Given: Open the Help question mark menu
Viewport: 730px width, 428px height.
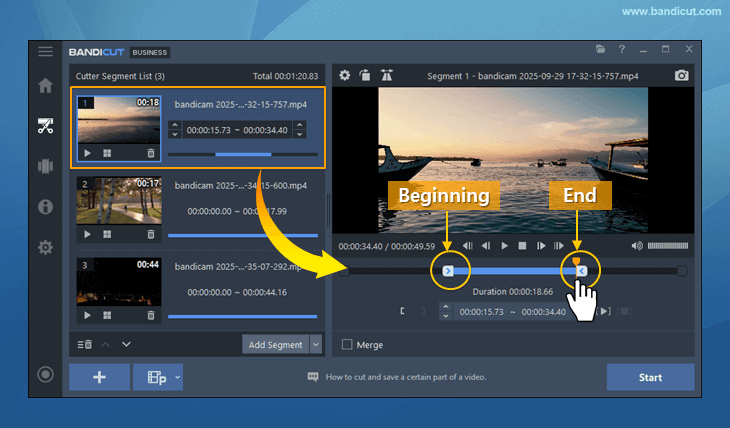Looking at the screenshot, I should (622, 49).
